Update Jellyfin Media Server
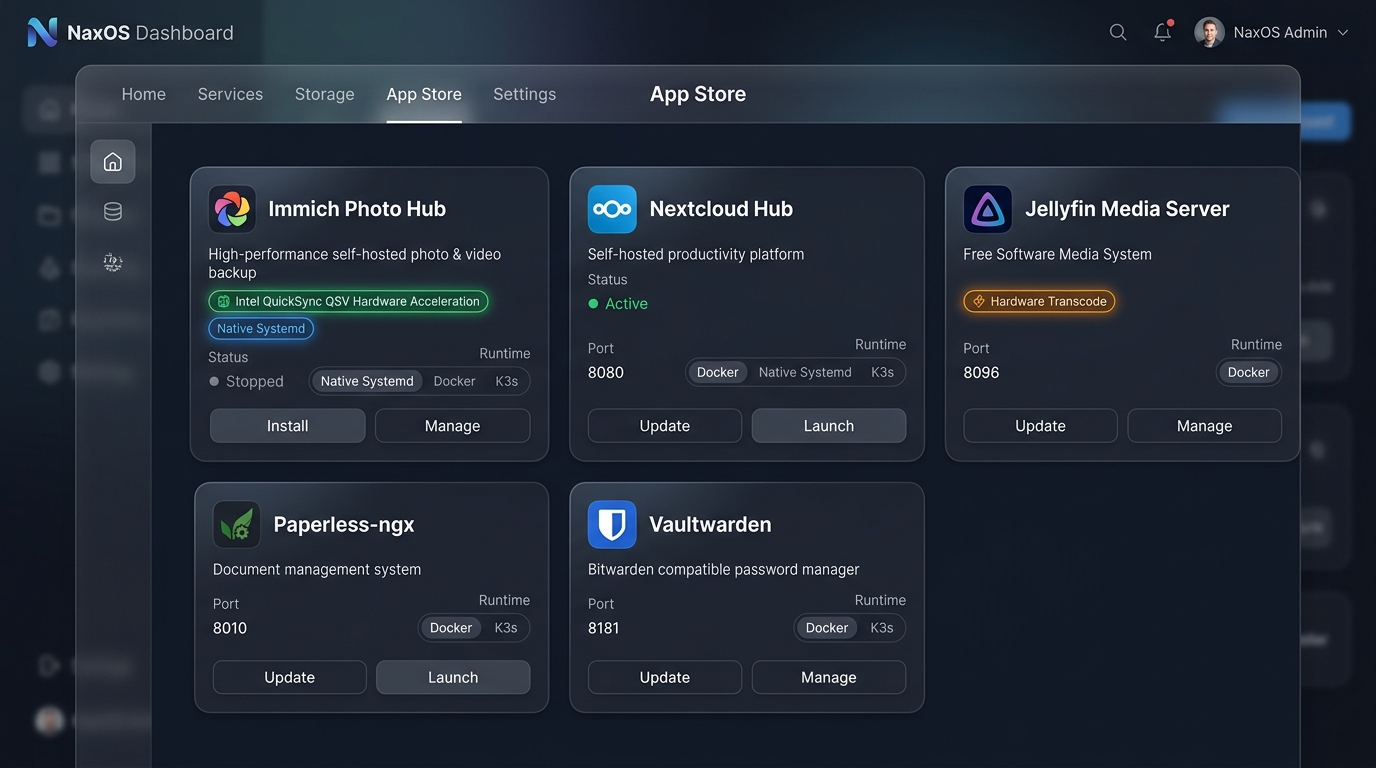 (1041, 426)
